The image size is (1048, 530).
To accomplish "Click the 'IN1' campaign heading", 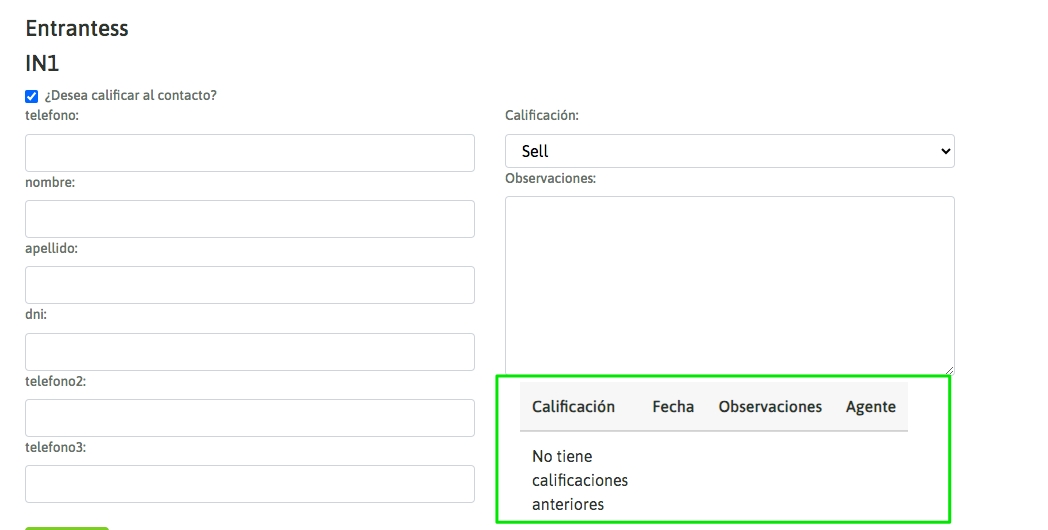I will coord(42,63).
